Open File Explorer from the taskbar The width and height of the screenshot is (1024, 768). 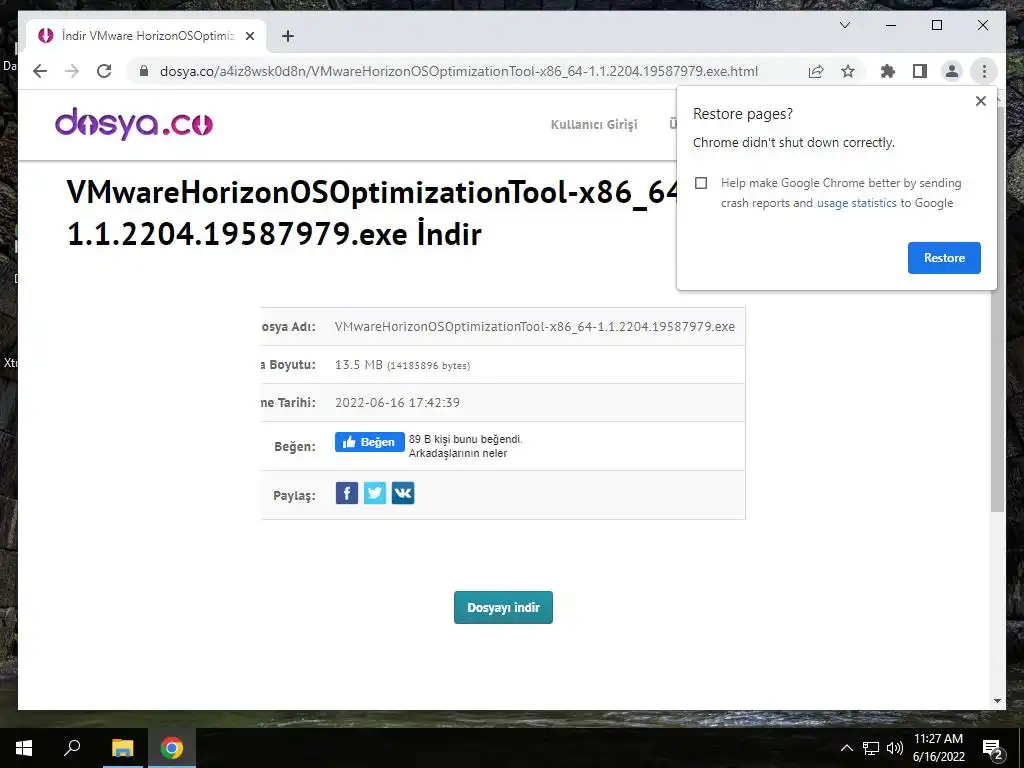point(122,748)
